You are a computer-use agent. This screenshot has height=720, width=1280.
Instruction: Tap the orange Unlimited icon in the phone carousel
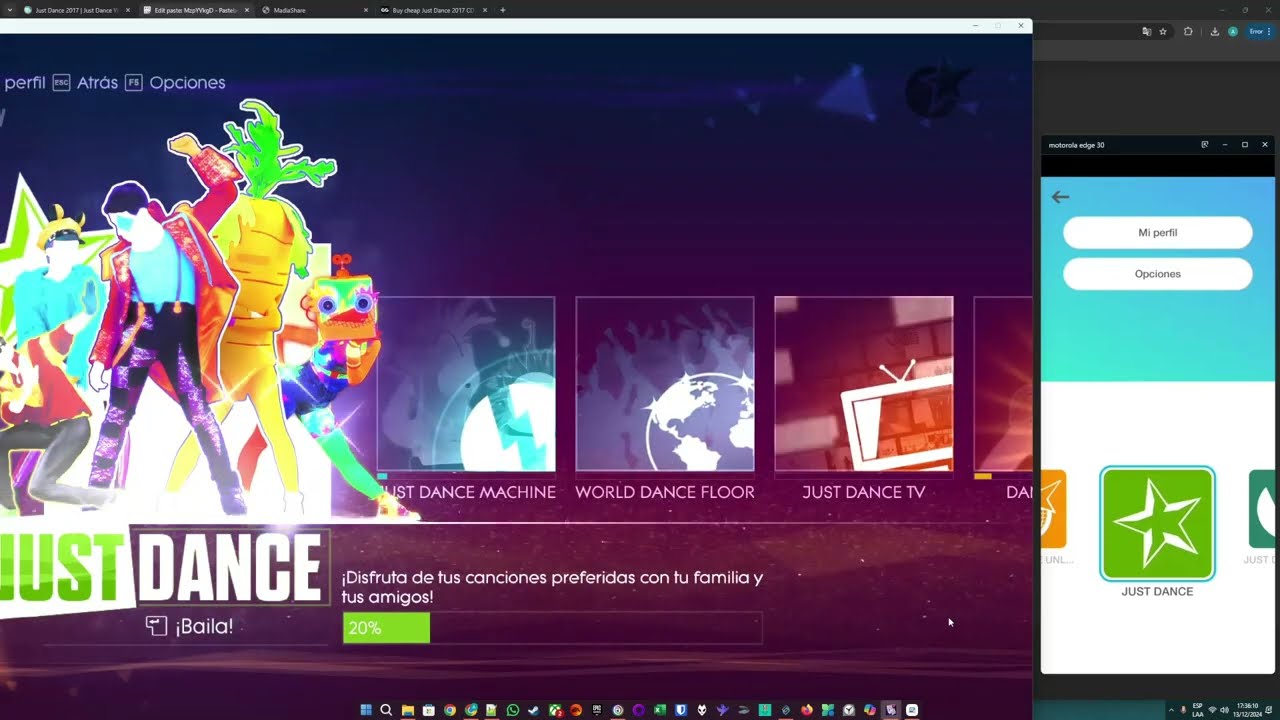pyautogui.click(x=1054, y=508)
